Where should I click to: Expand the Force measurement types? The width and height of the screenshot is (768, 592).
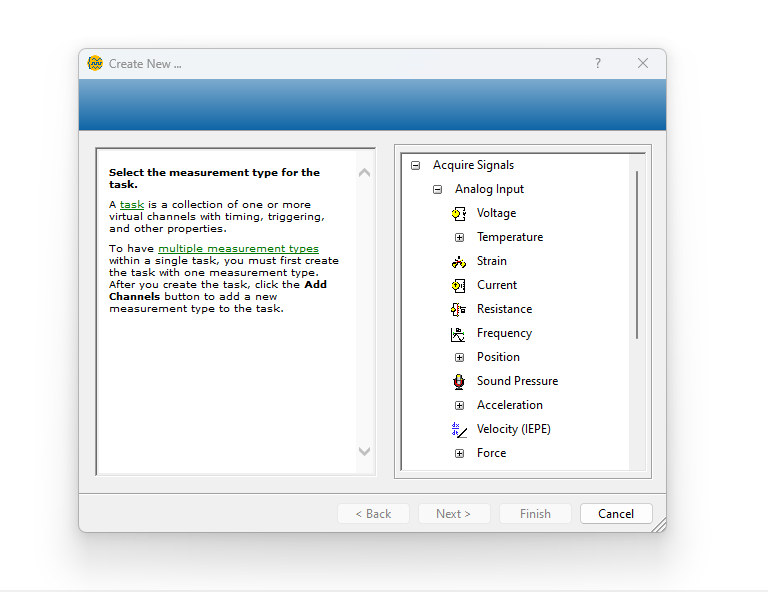click(459, 453)
